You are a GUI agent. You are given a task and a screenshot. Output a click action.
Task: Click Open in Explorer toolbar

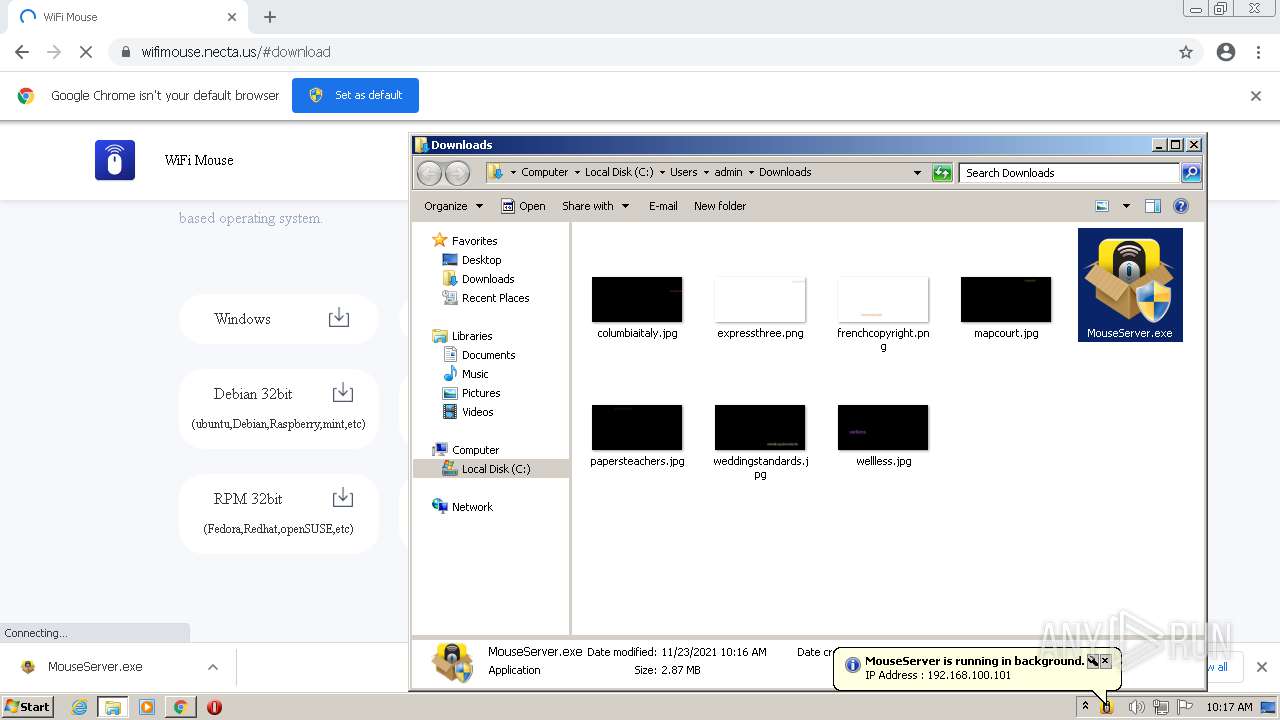coord(523,206)
